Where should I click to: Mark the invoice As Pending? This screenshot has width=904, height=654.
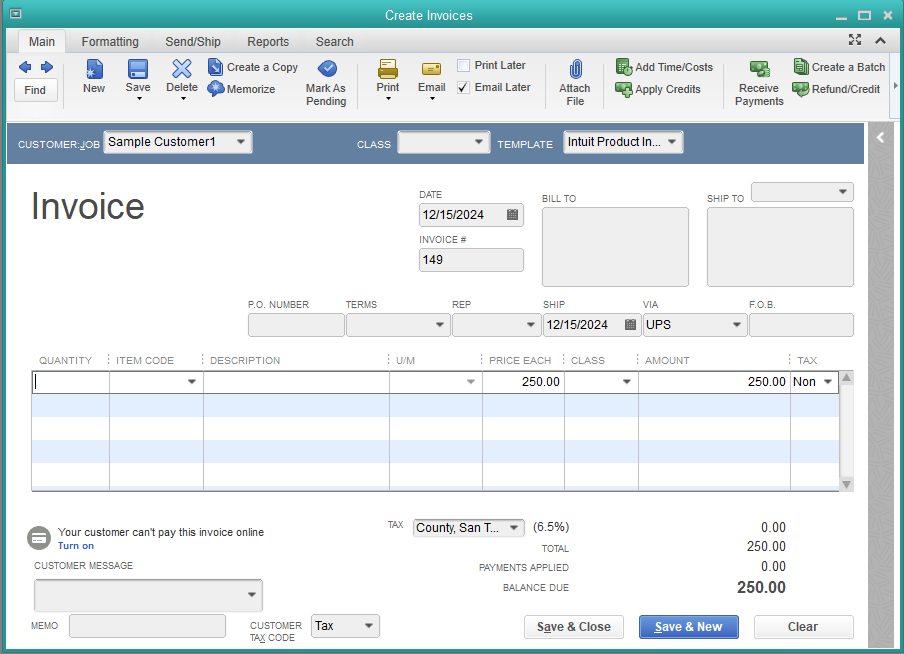click(x=326, y=84)
